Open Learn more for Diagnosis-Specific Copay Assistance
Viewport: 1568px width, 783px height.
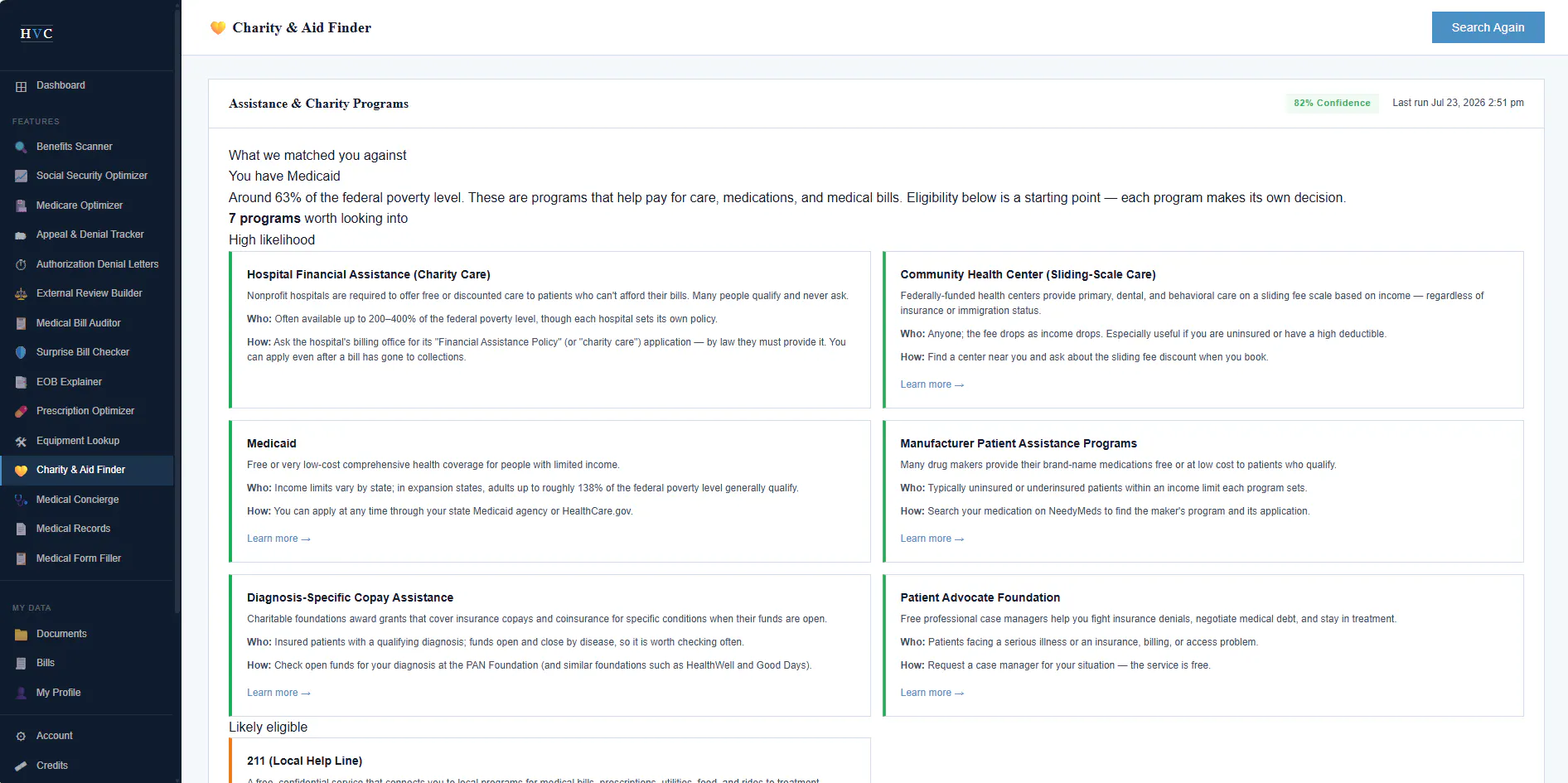[x=278, y=693]
